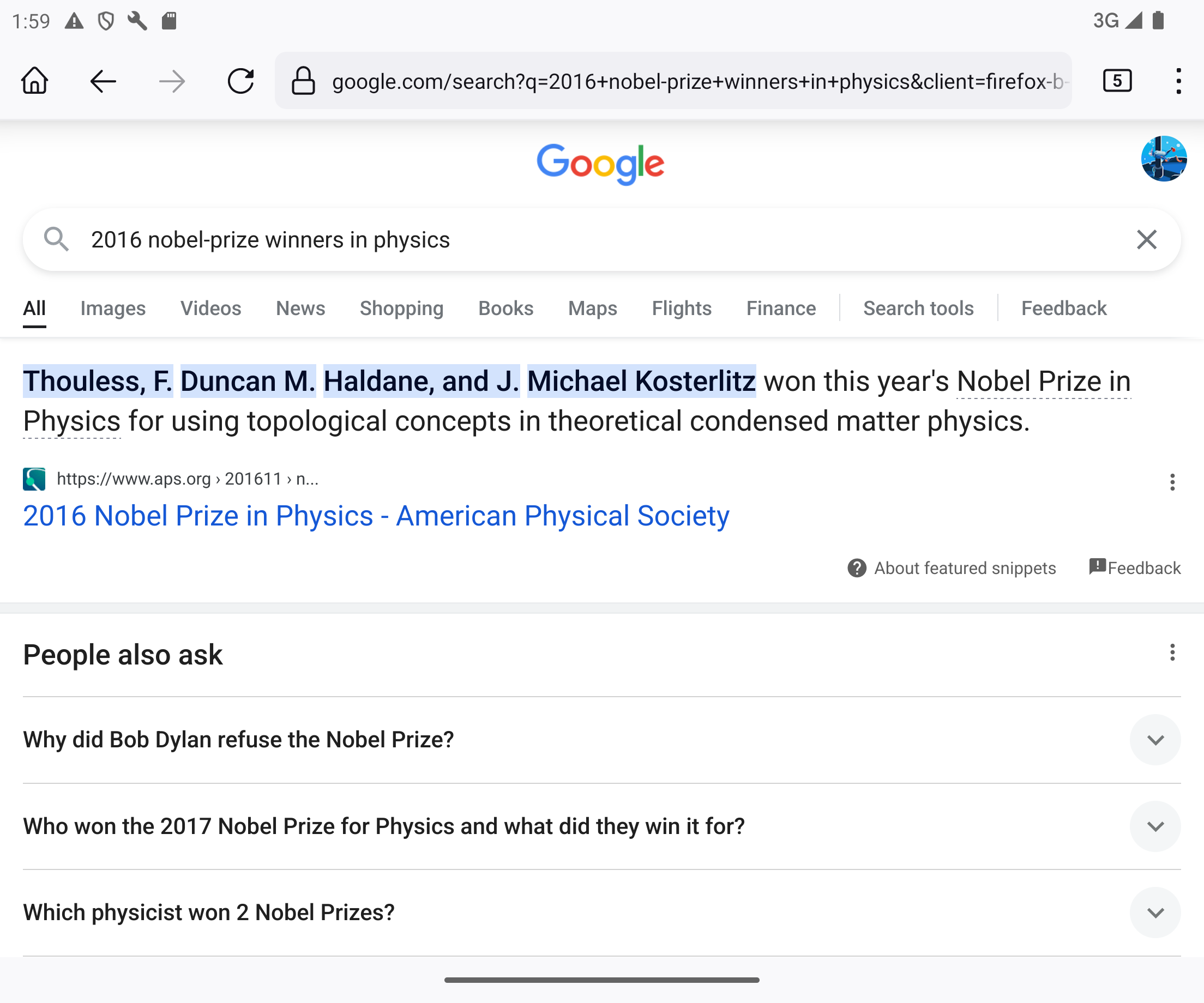
Task: Switch to the Flights tab
Action: pyautogui.click(x=682, y=309)
